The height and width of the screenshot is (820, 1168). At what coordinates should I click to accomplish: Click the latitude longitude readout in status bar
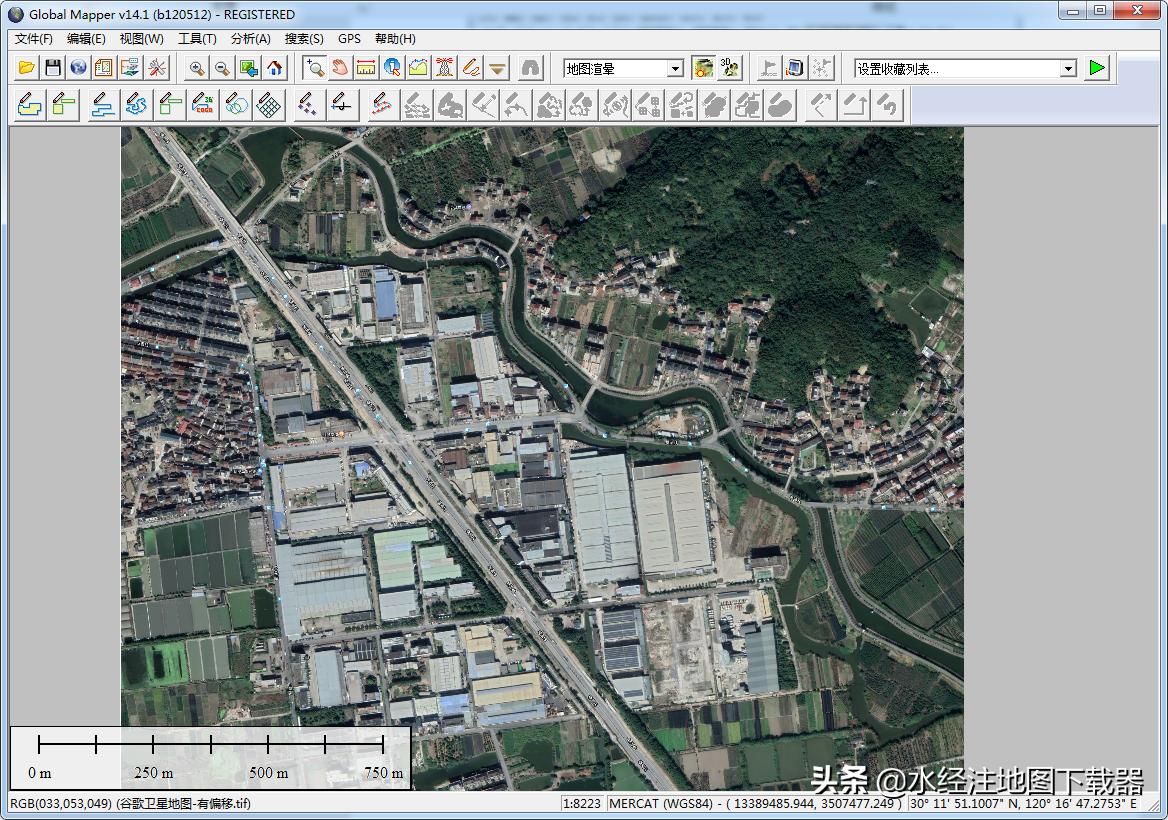click(1023, 804)
